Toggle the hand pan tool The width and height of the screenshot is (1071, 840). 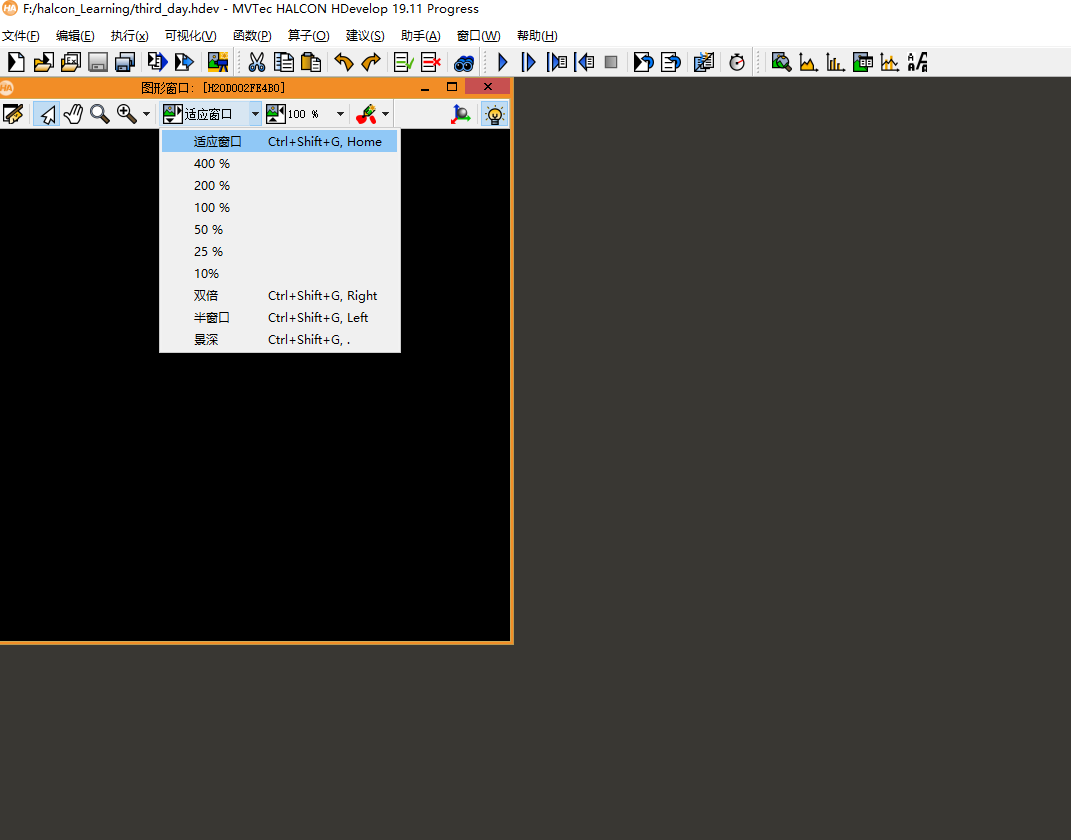click(73, 114)
